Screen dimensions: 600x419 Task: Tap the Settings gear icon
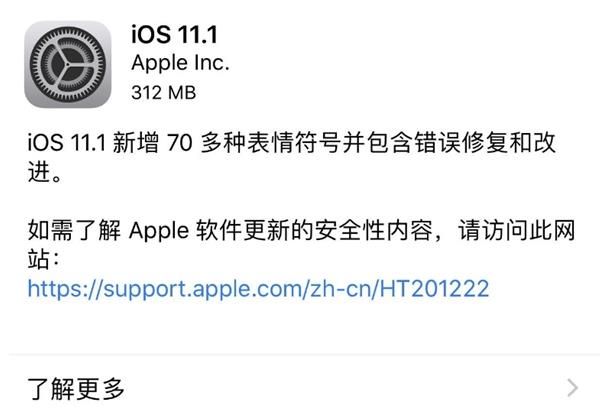coord(68,64)
